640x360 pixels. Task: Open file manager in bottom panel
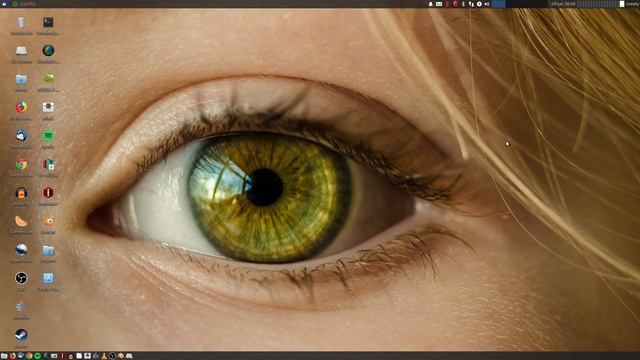(4, 356)
